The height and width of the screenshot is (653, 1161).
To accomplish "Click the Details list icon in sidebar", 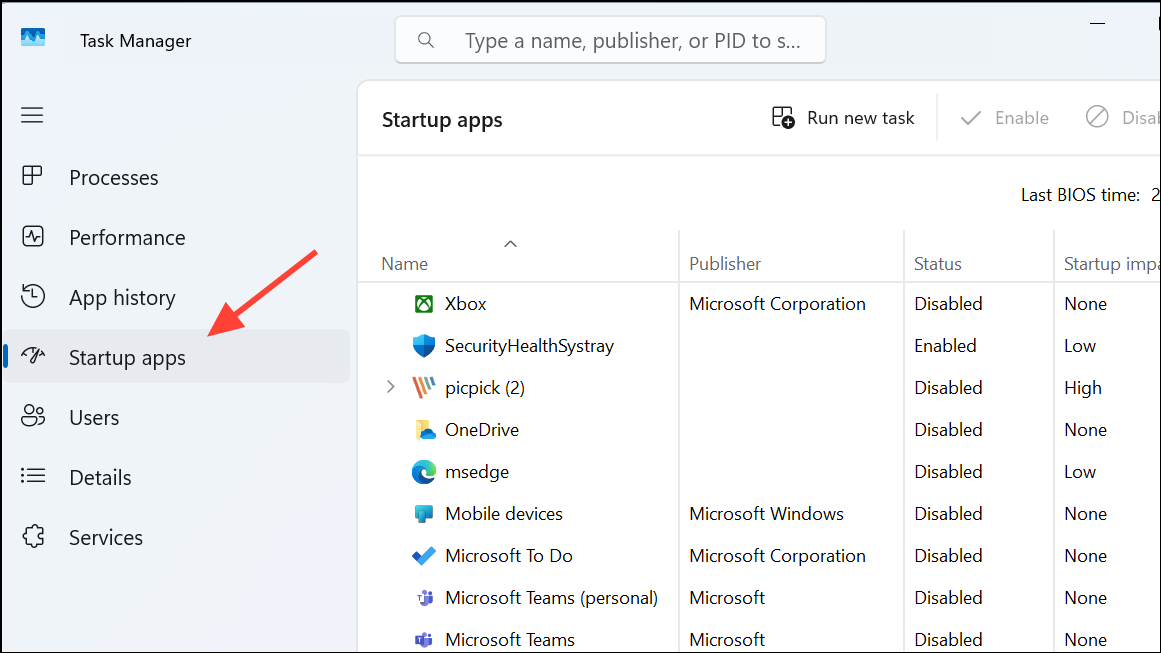I will click(x=33, y=476).
